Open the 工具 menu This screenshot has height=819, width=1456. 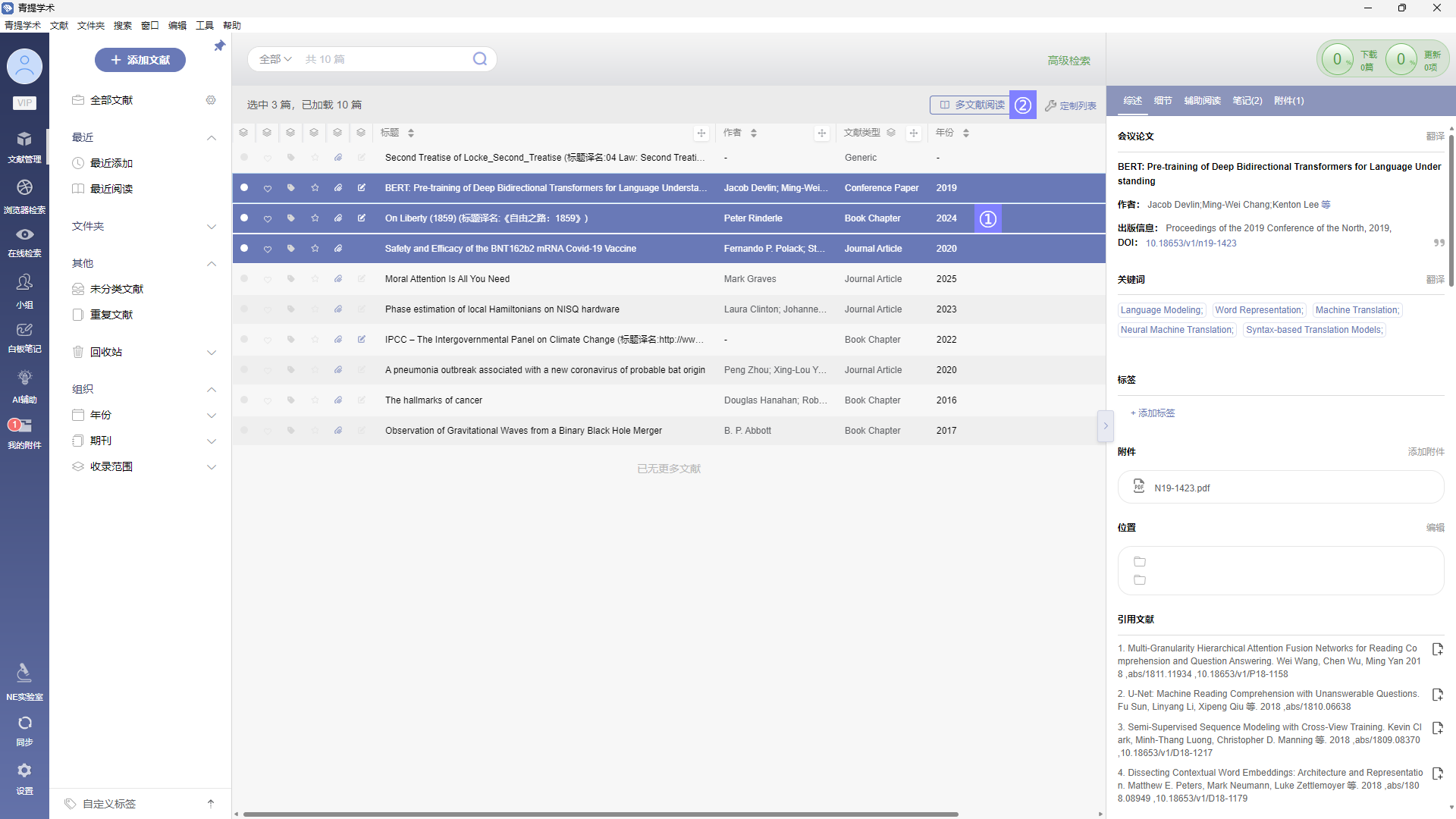tap(205, 26)
